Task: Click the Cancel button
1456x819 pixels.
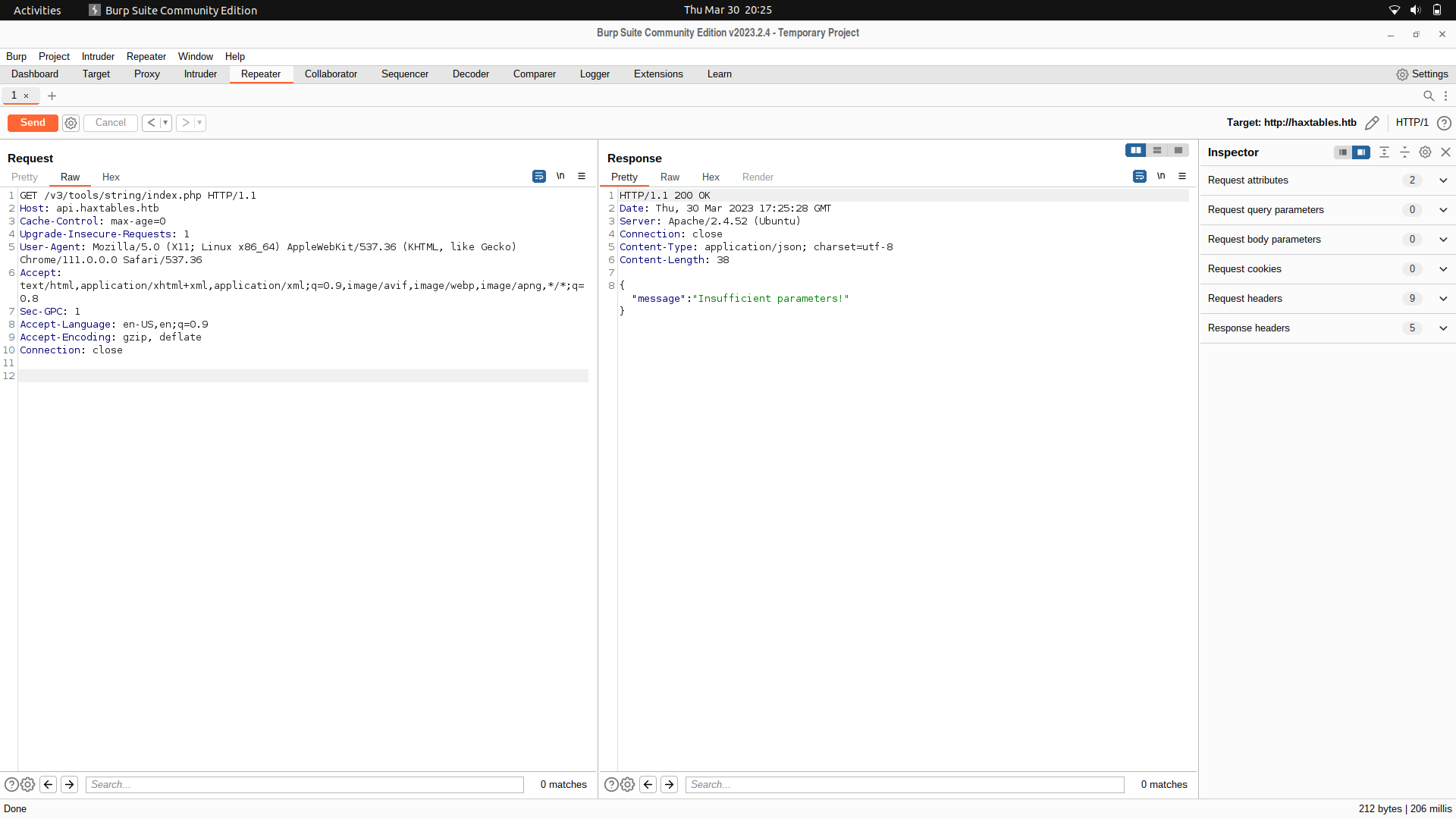Action: 110,122
